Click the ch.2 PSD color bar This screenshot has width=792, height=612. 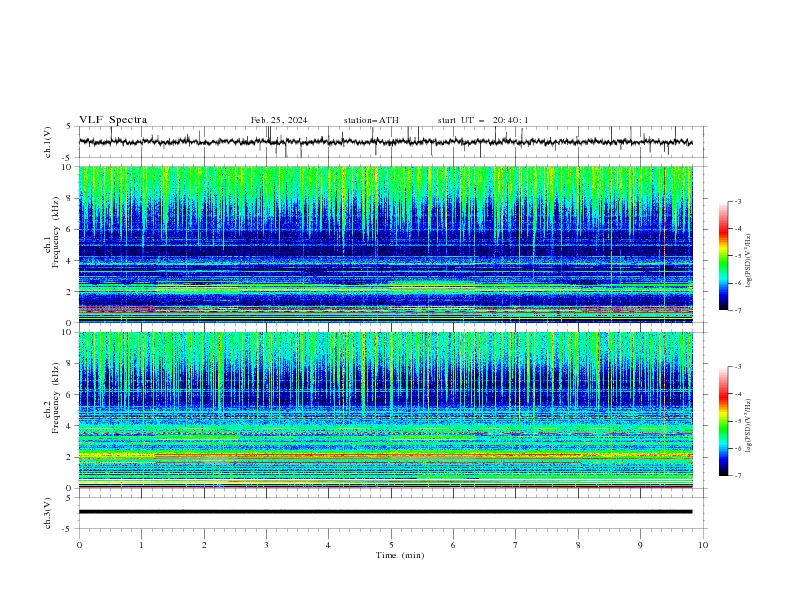pyautogui.click(x=723, y=421)
